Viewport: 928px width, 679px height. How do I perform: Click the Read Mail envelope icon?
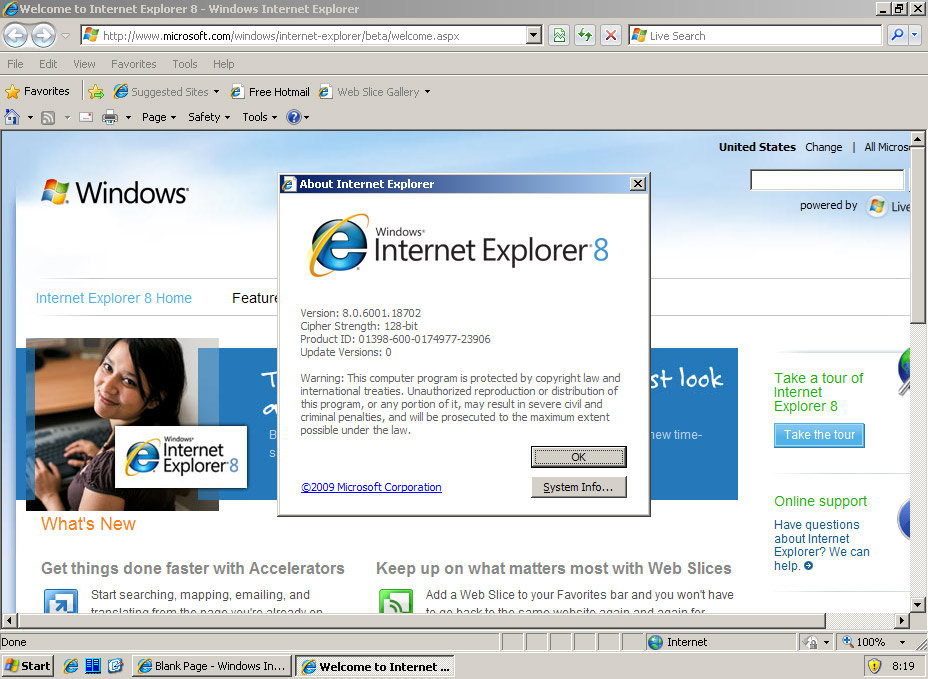[x=86, y=117]
